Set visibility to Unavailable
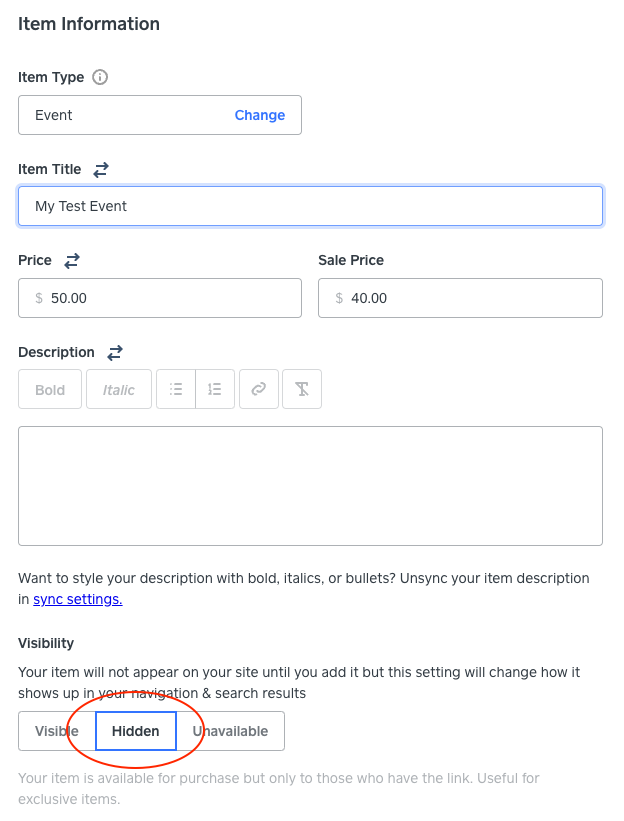Screen dimensions: 624x821 pos(230,731)
